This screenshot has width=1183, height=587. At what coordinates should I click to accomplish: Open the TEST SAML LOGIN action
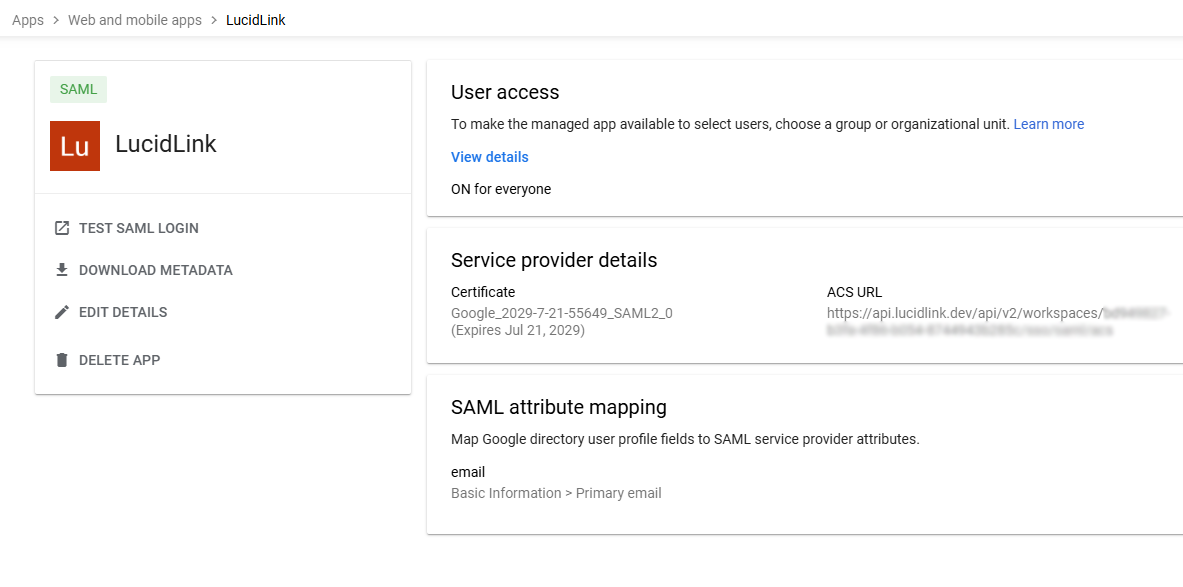click(x=139, y=228)
